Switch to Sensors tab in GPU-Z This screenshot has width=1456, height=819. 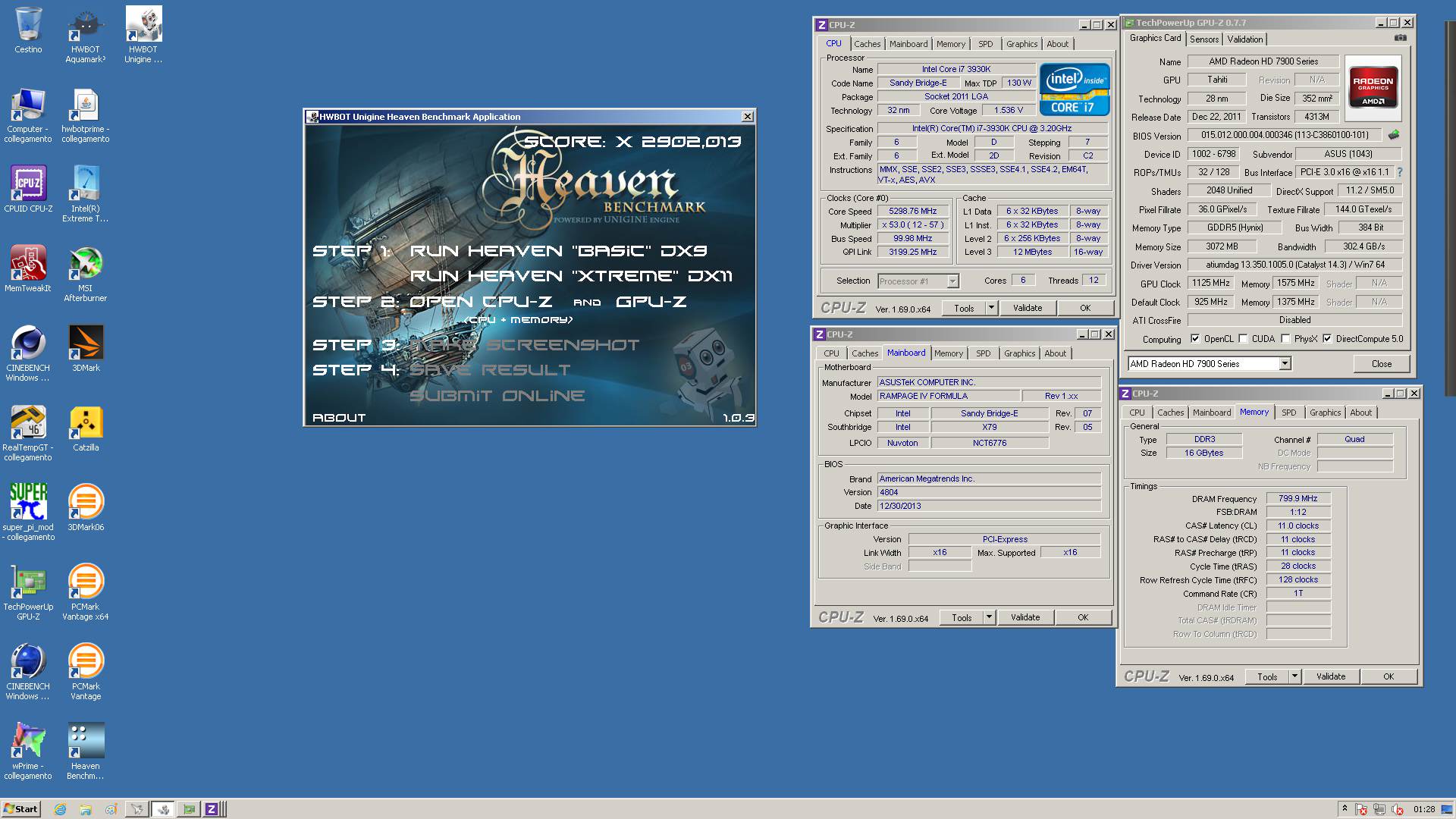pyautogui.click(x=1204, y=39)
